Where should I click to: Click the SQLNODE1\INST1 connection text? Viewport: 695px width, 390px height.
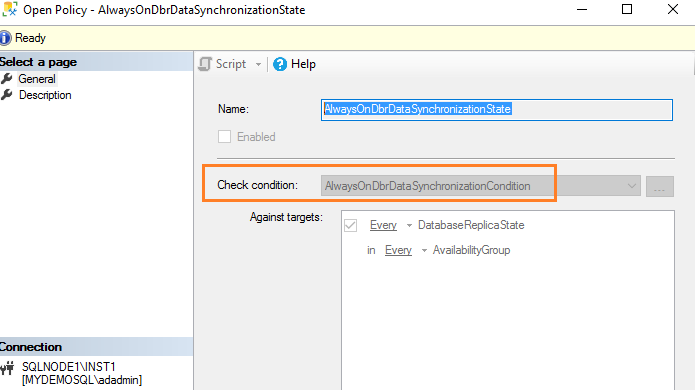(x=69, y=367)
